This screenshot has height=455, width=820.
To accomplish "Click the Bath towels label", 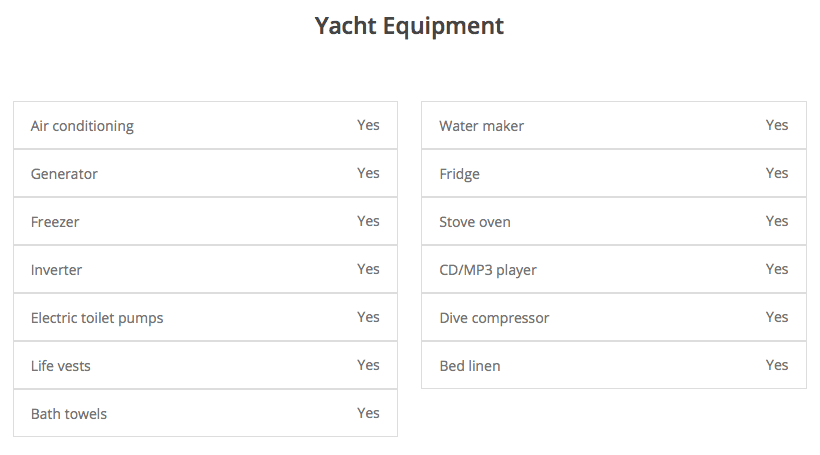I will click(x=69, y=414).
